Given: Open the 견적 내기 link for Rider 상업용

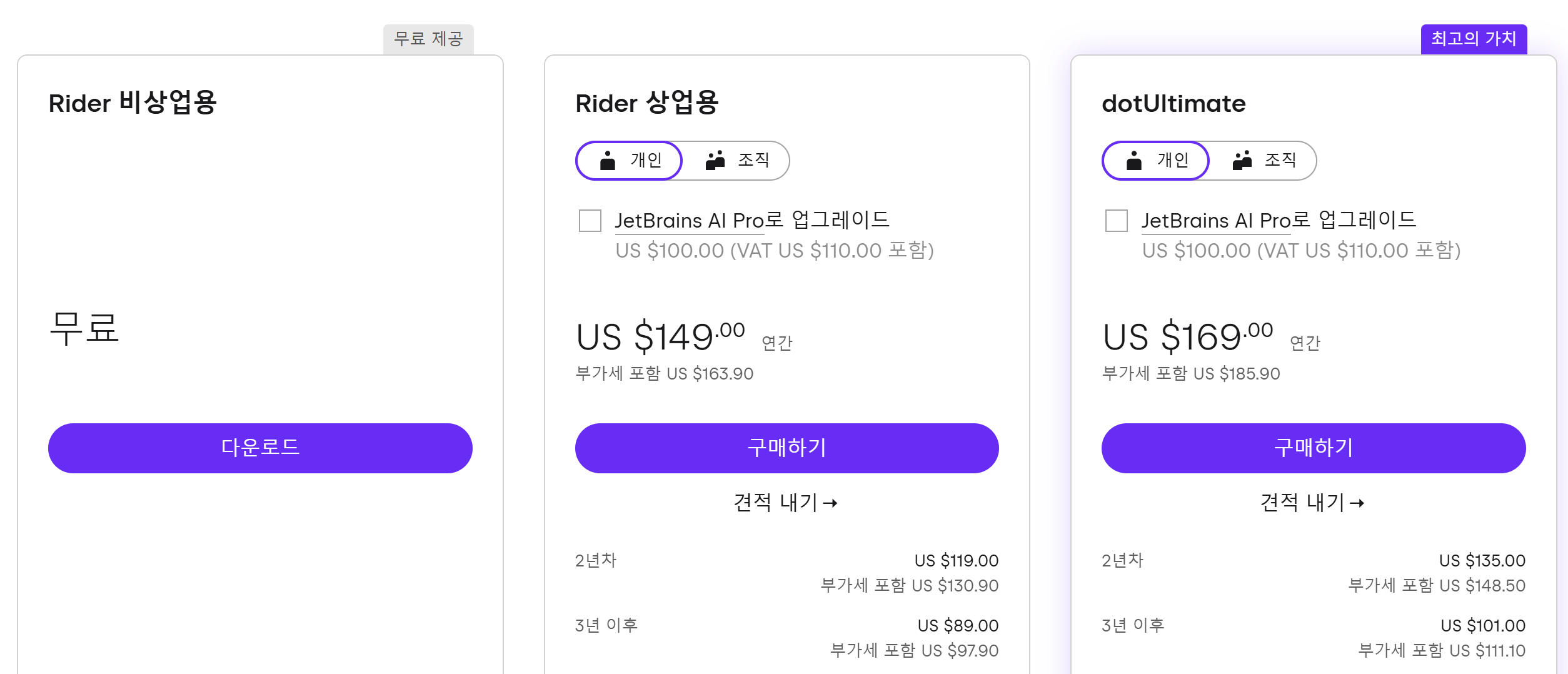Looking at the screenshot, I should click(x=775, y=503).
